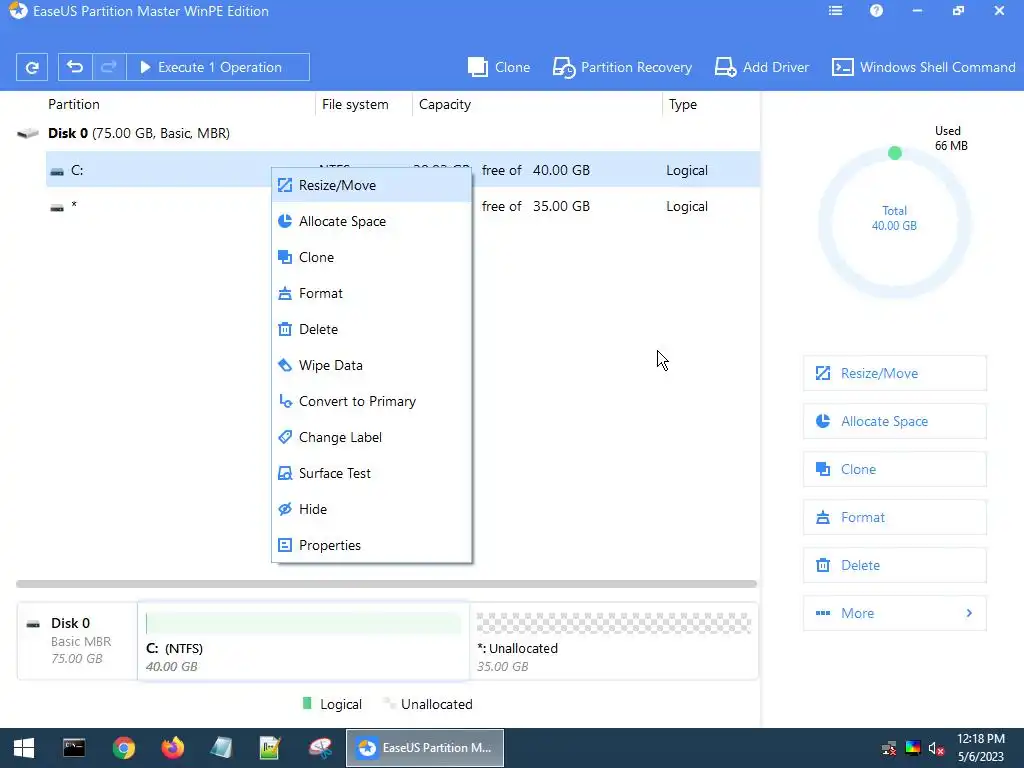The height and width of the screenshot is (768, 1024).
Task: Open the list menu icon in the title bar
Action: pos(835,11)
